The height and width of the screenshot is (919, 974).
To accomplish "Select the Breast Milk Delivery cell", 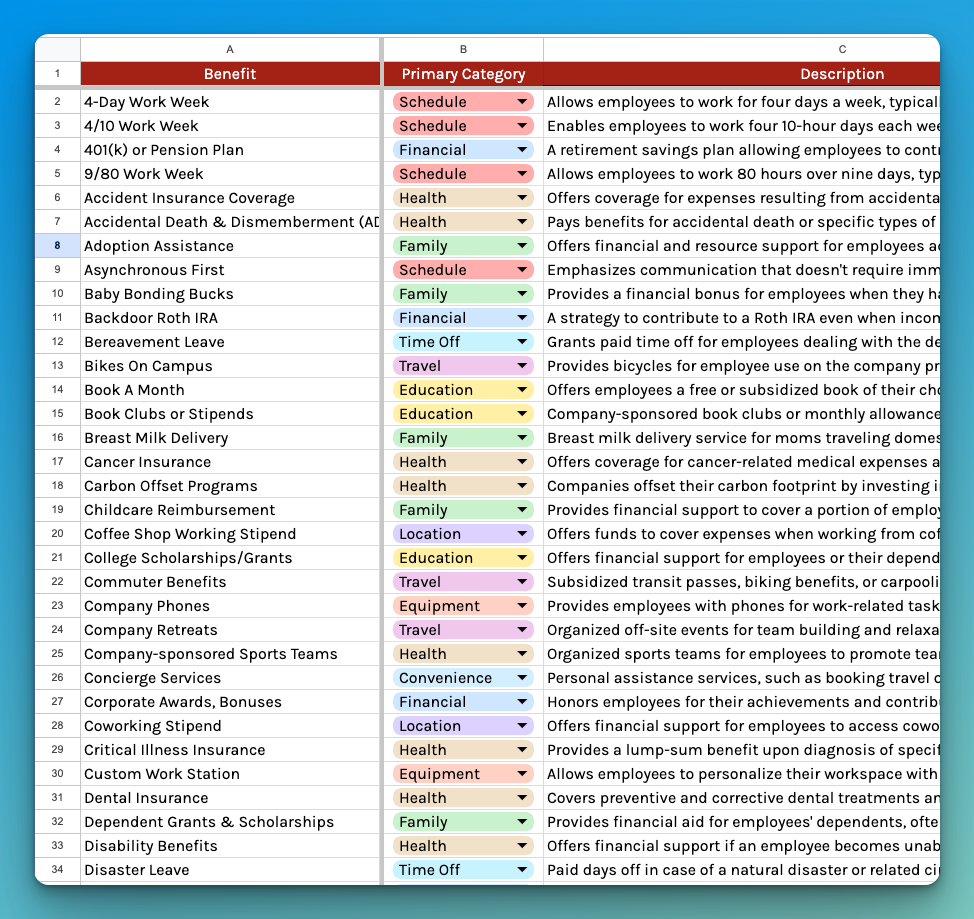I will coord(230,438).
